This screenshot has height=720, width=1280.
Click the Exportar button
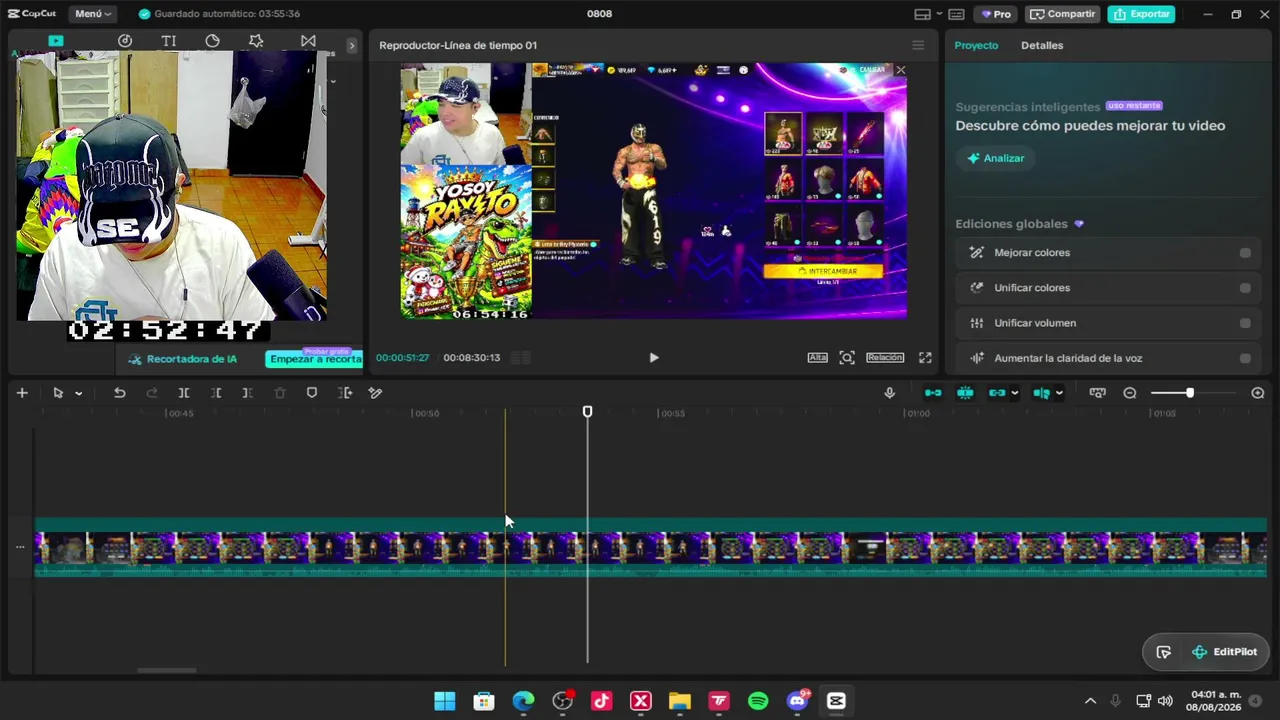[x=1141, y=14]
